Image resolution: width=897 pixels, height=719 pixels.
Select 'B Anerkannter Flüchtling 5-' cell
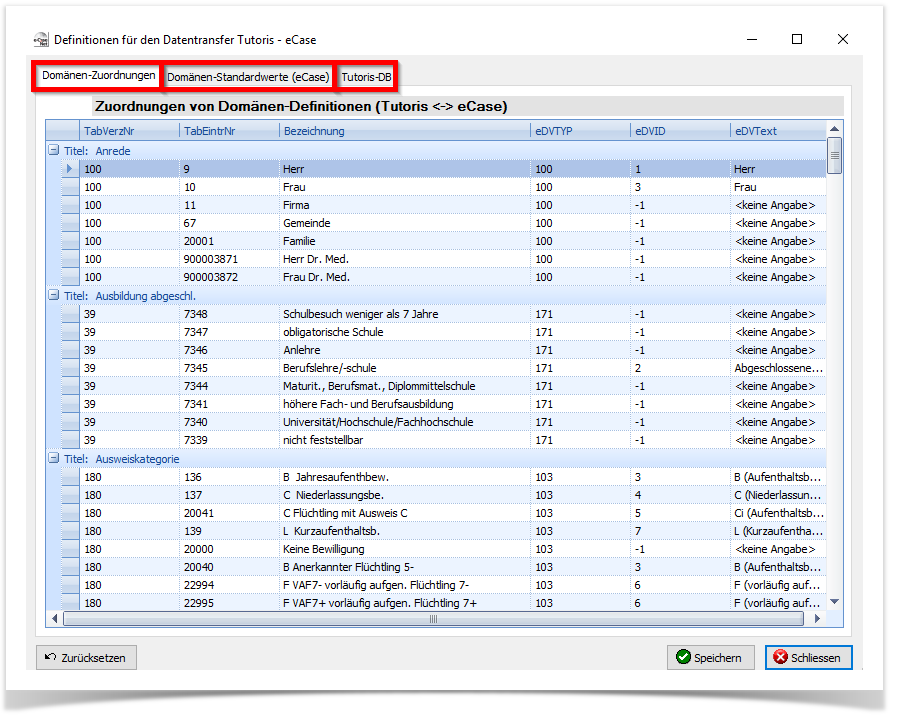tap(404, 567)
